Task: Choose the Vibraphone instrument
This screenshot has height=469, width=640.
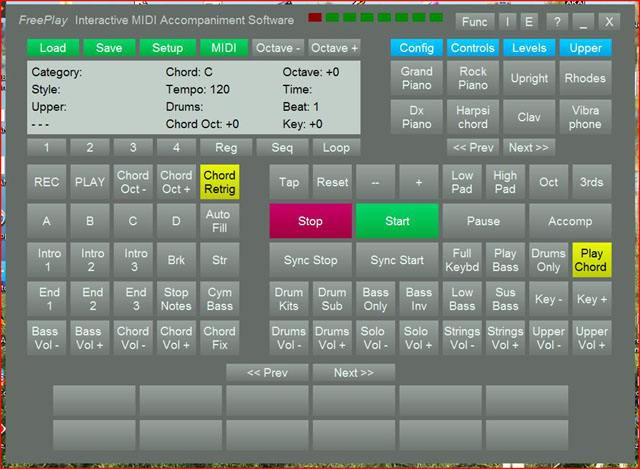Action: coord(585,117)
